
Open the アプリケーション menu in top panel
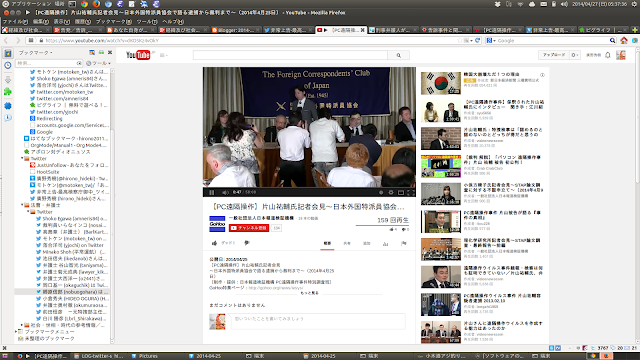31,4
